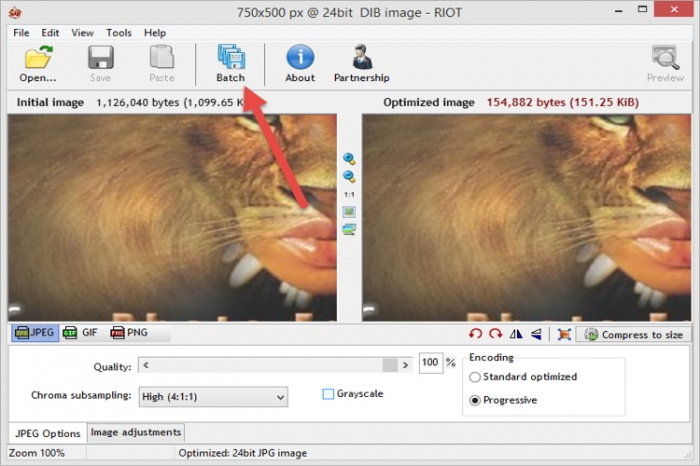Zoom in using the plus magnifier

tap(349, 159)
